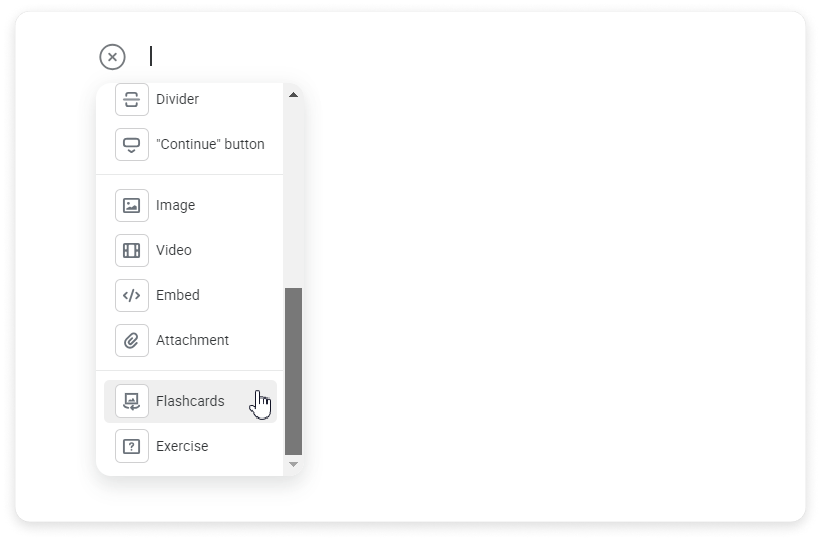
Task: Insert an Exercise block
Action: (182, 447)
